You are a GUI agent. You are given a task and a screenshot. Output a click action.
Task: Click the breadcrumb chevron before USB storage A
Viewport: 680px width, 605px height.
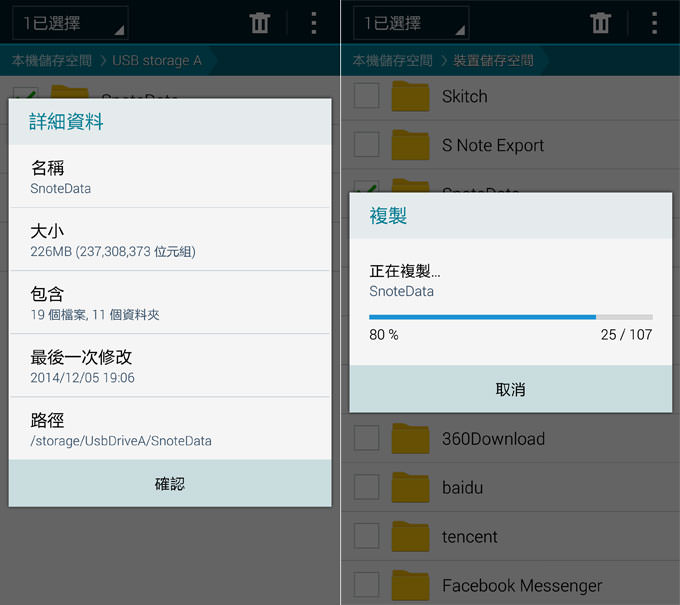(101, 61)
